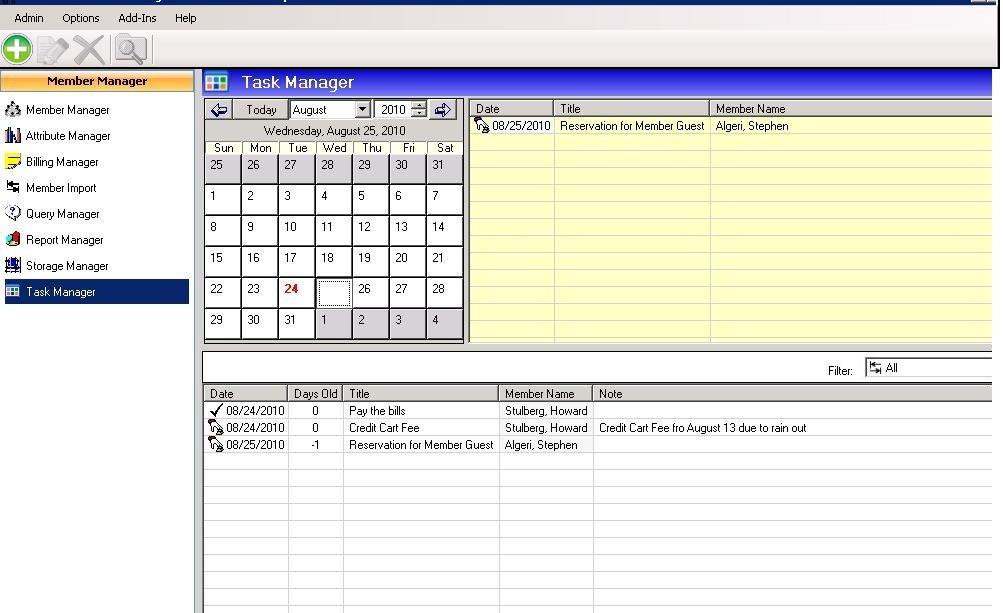The width and height of the screenshot is (1003, 613).
Task: Click task icon in top 08/25/2010 row
Action: (482, 125)
